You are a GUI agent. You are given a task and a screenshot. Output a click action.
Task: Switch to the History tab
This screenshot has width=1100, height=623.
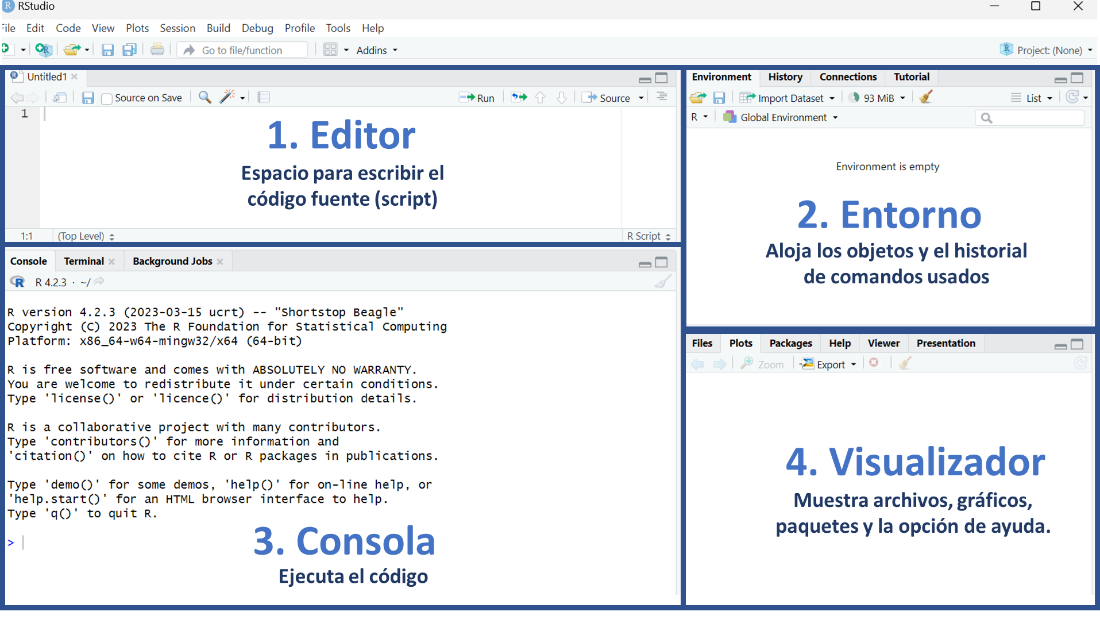click(785, 77)
